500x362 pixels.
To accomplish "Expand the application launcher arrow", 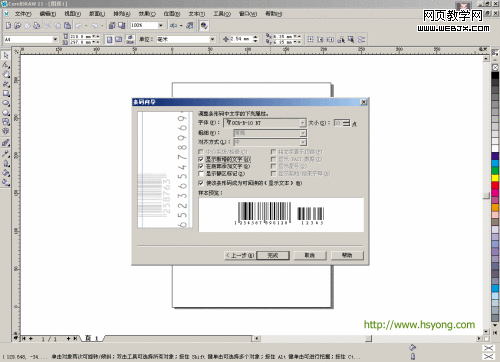I will click(x=181, y=25).
